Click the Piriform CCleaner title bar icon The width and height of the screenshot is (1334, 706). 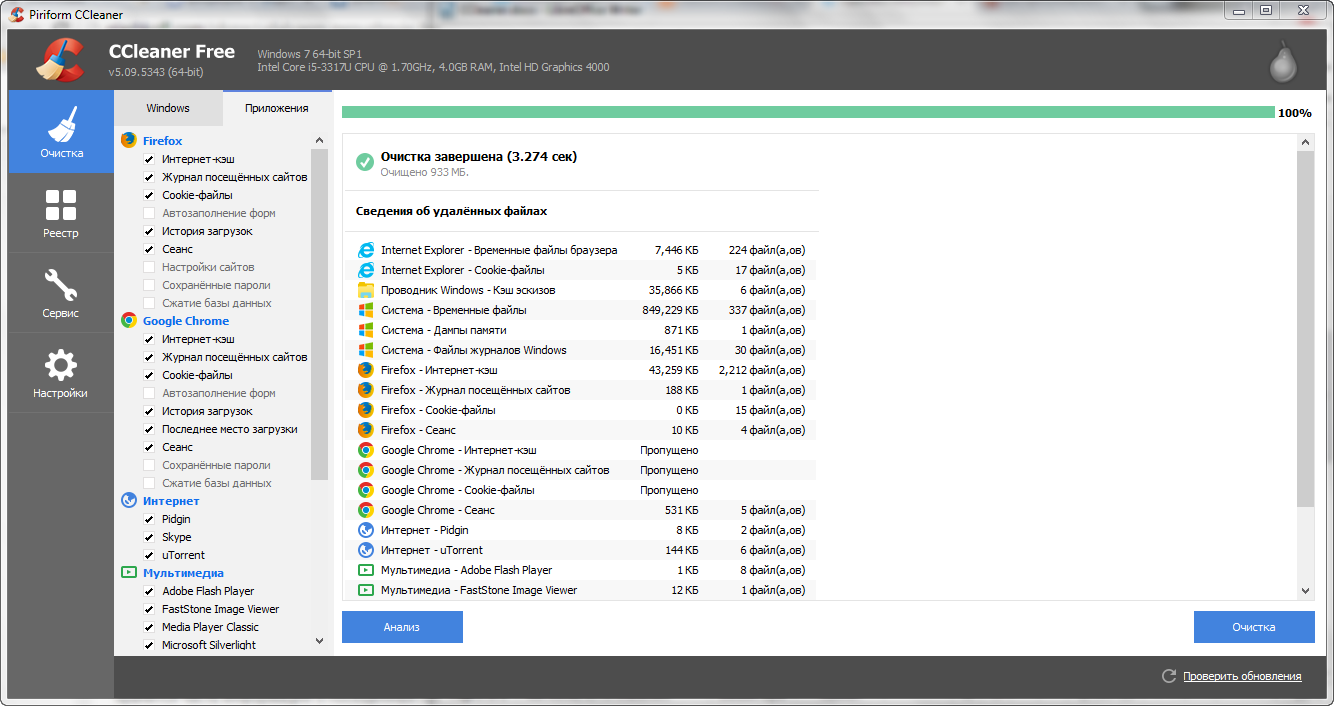click(x=16, y=14)
